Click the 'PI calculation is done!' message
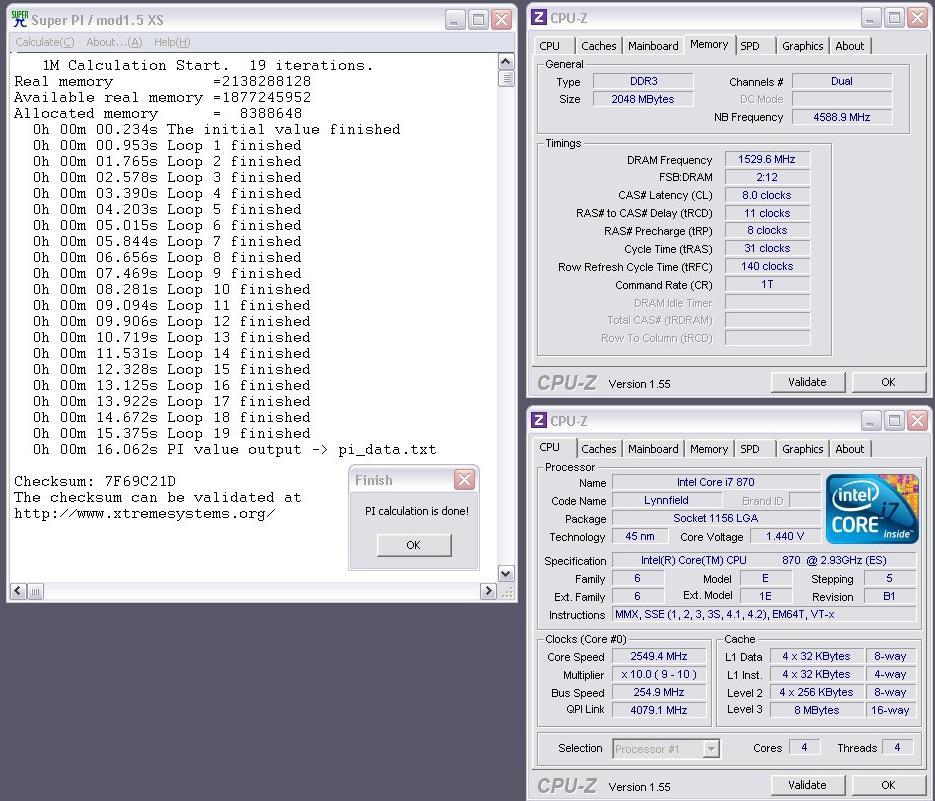 [417, 511]
